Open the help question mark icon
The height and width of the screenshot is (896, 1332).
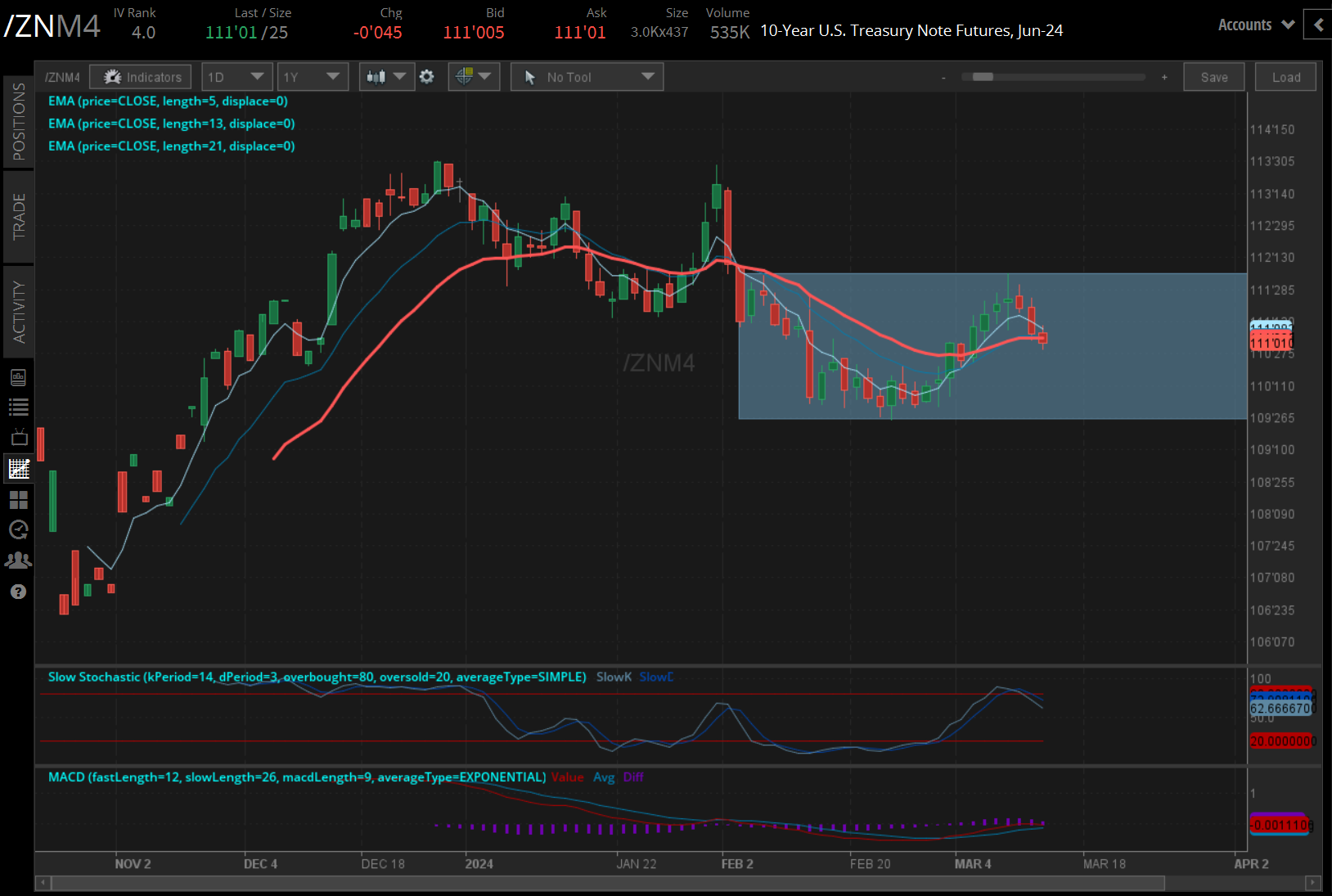point(18,592)
